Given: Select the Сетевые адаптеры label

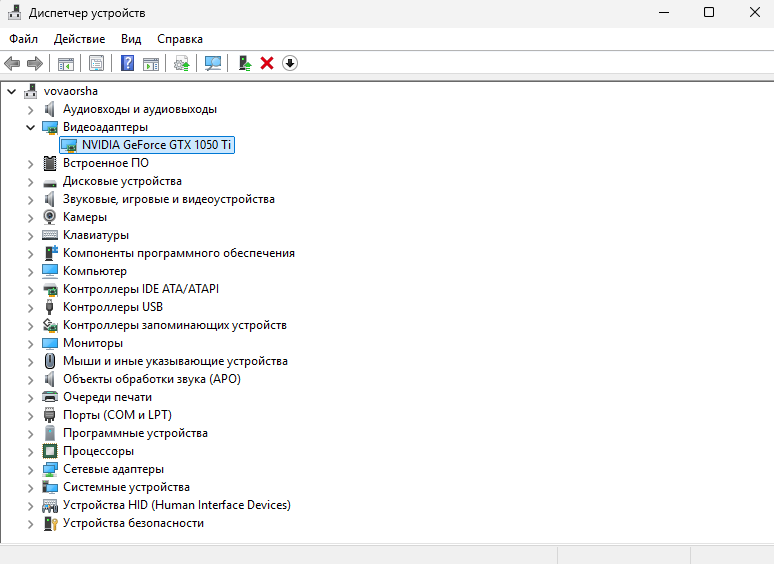Looking at the screenshot, I should click(114, 469).
